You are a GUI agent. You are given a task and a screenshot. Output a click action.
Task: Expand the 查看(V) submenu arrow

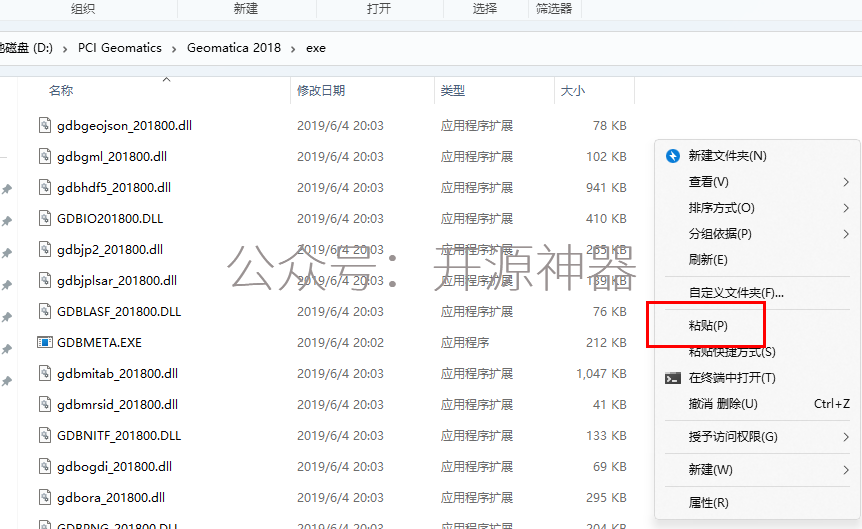(846, 182)
